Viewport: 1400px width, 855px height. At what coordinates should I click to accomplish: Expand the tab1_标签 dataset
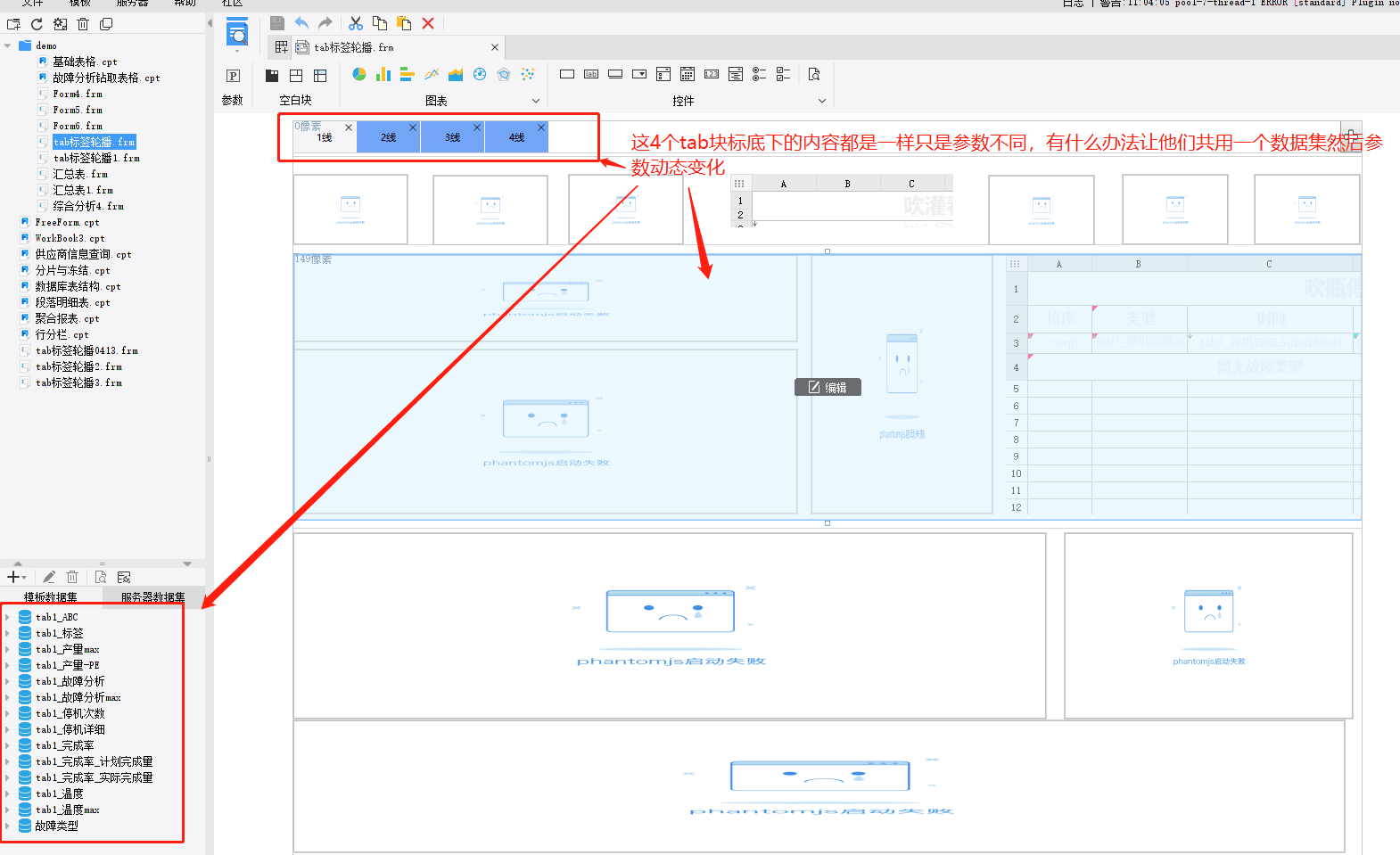click(x=7, y=633)
